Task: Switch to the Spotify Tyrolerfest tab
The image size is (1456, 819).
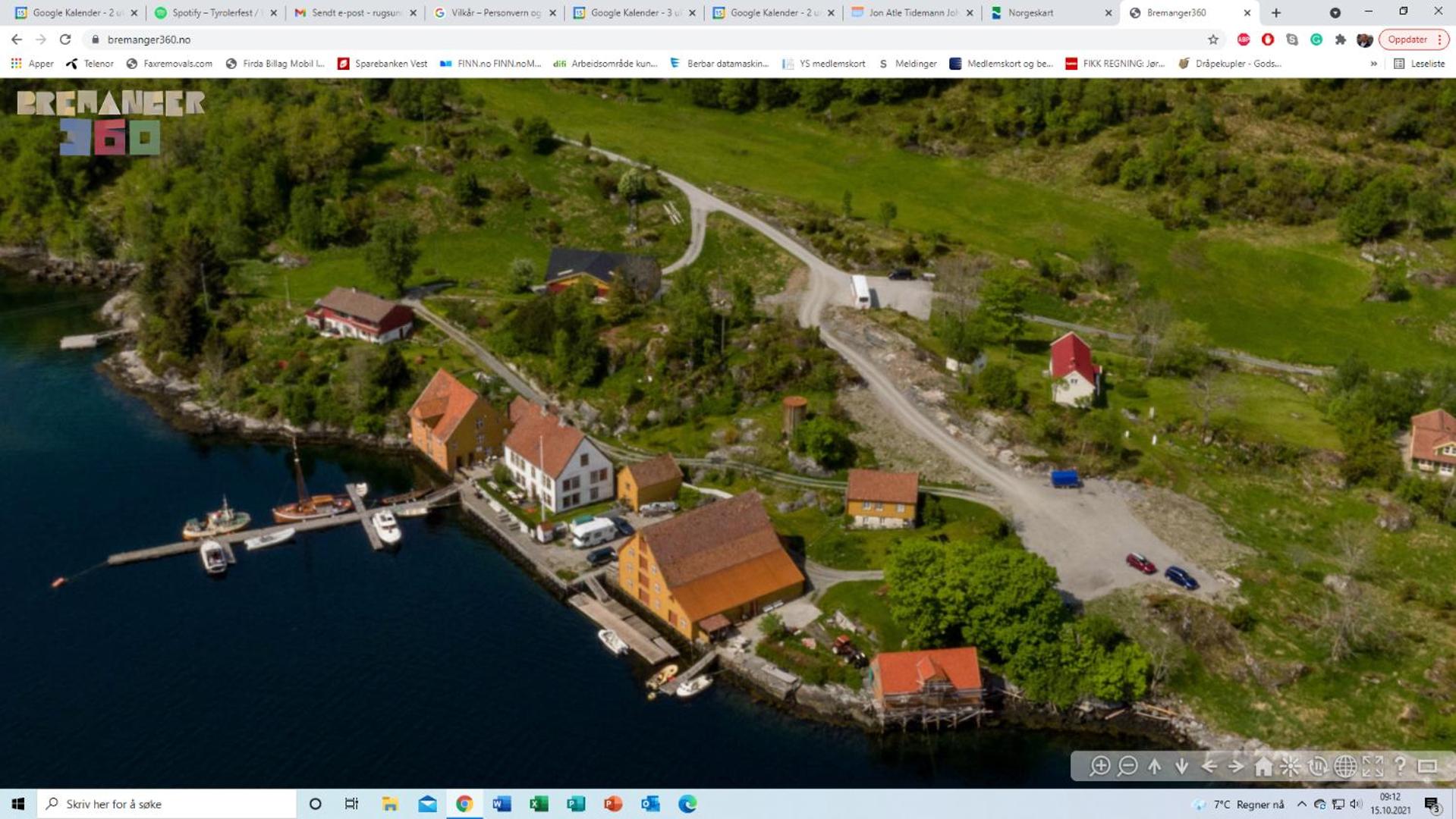Action: [x=215, y=13]
